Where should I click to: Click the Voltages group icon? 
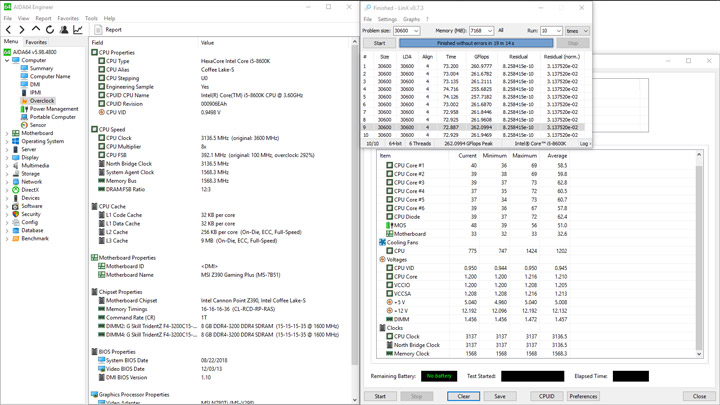(382, 259)
